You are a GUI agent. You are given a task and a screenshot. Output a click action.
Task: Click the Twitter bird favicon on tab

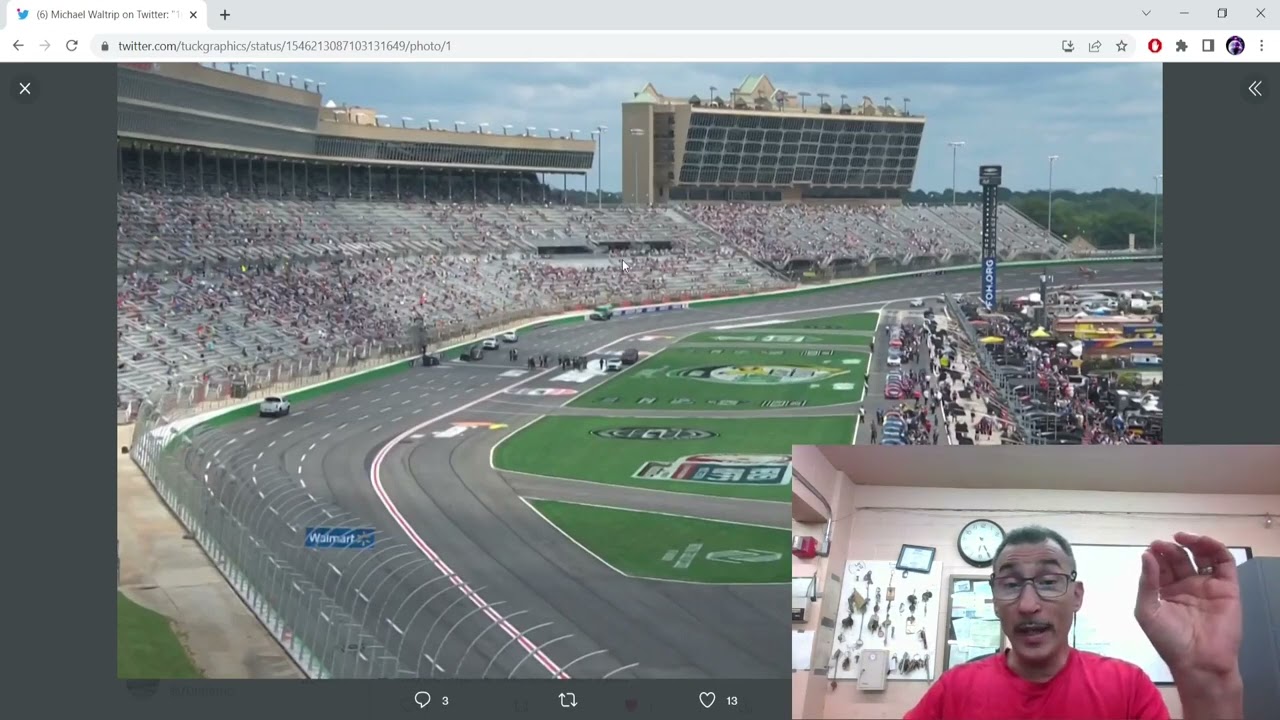(x=23, y=15)
